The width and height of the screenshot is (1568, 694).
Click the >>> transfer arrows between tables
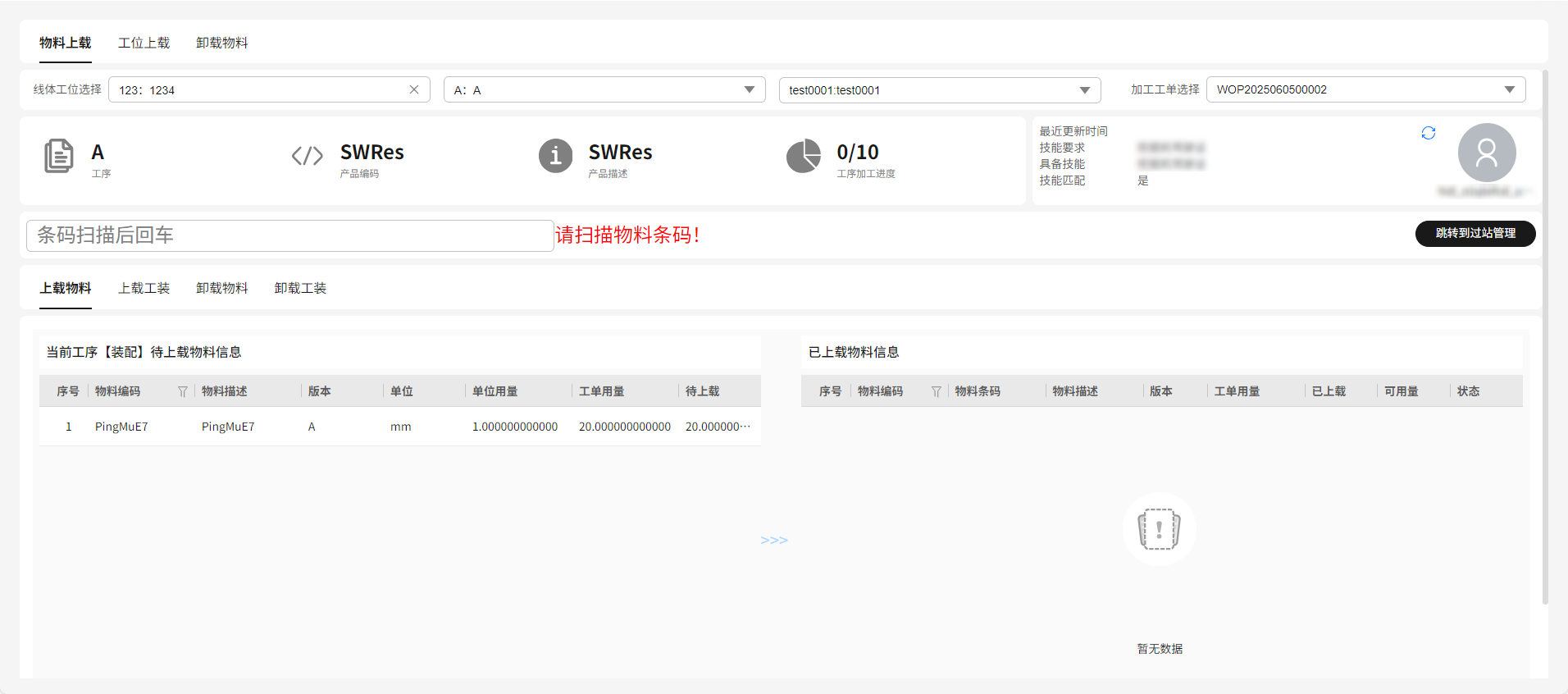[774, 540]
